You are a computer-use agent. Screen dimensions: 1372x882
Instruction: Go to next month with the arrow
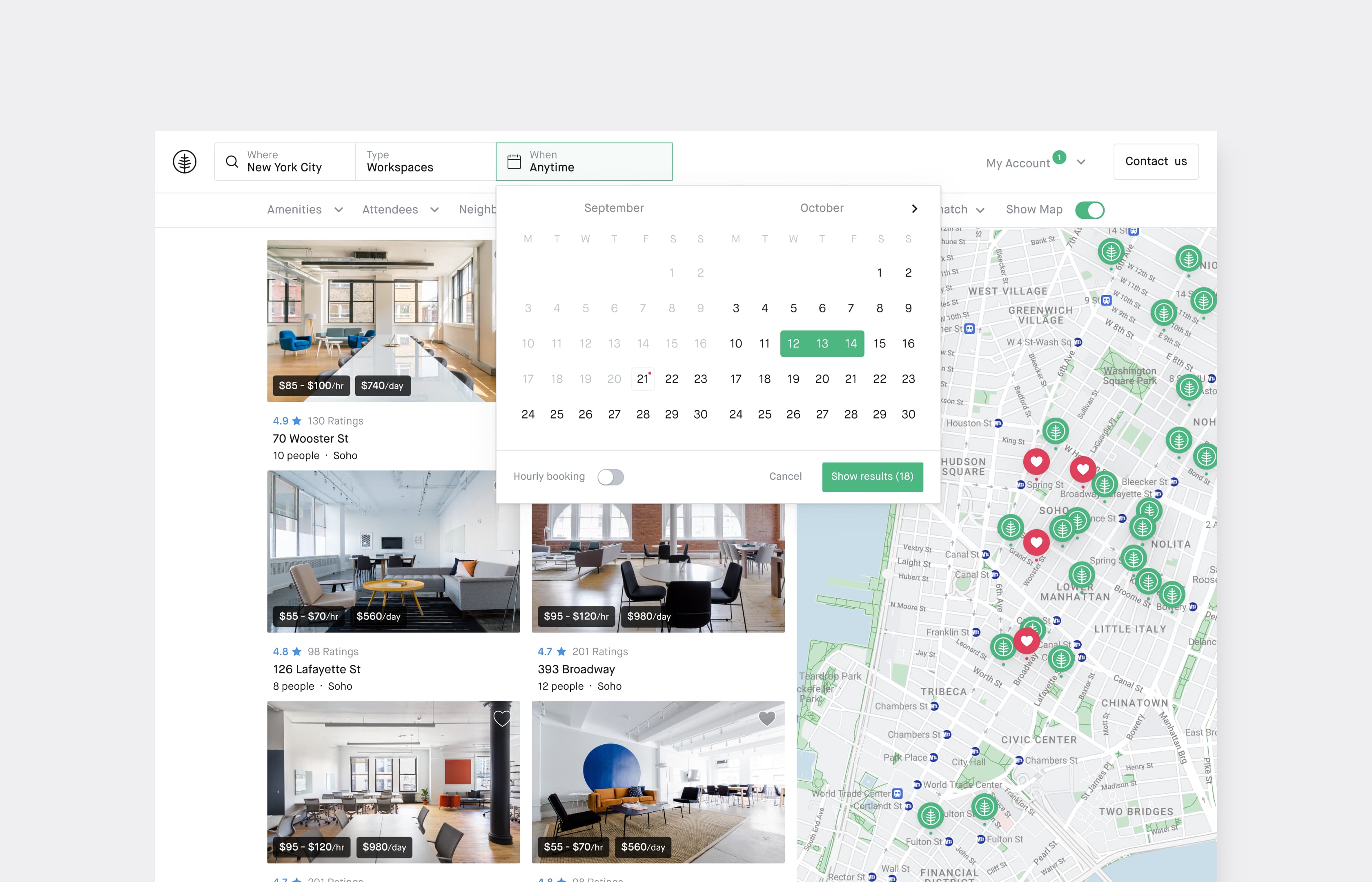[915, 209]
